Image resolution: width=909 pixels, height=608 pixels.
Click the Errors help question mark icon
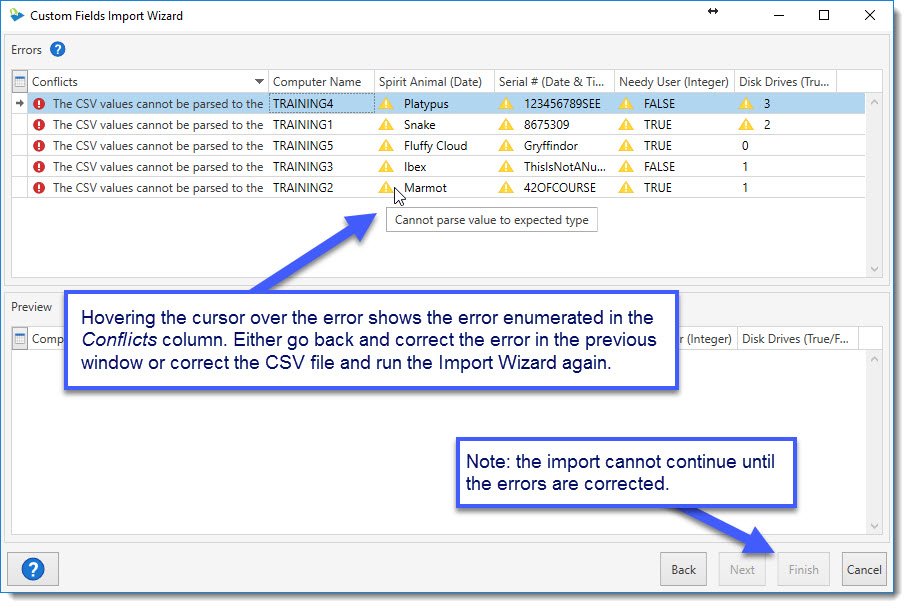click(57, 50)
